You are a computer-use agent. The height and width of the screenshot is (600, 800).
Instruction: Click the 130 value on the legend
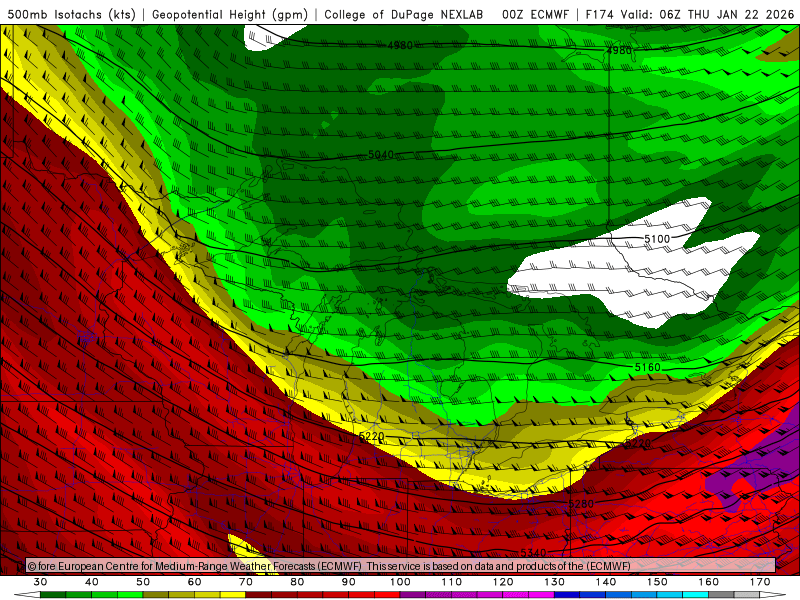pos(555,582)
